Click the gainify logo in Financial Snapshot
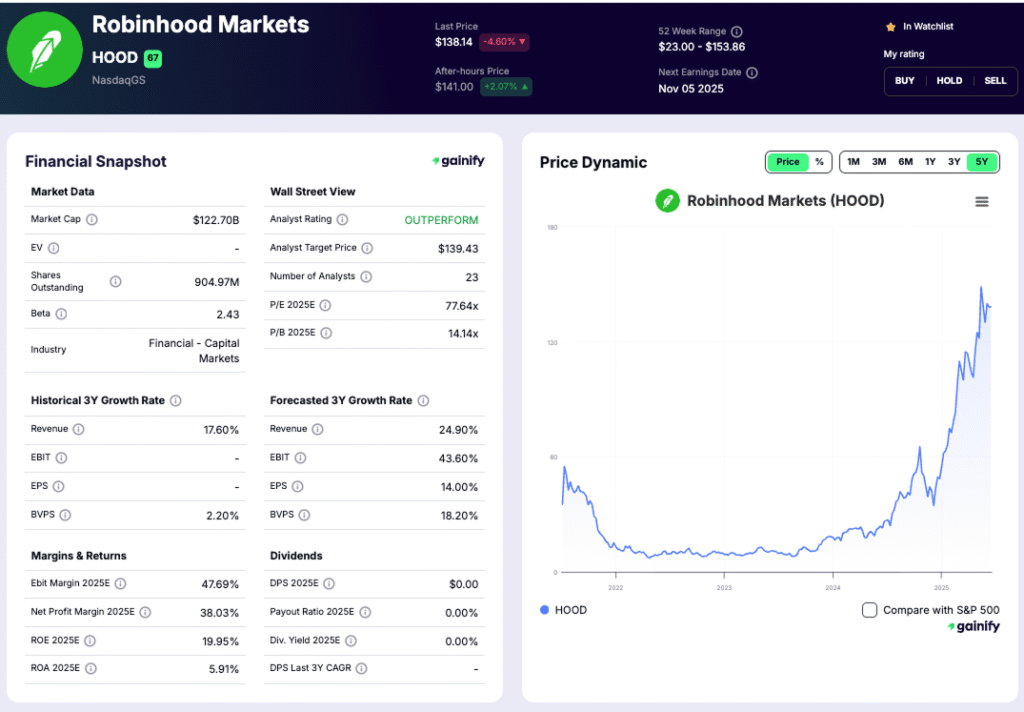The height and width of the screenshot is (712, 1024). [458, 161]
